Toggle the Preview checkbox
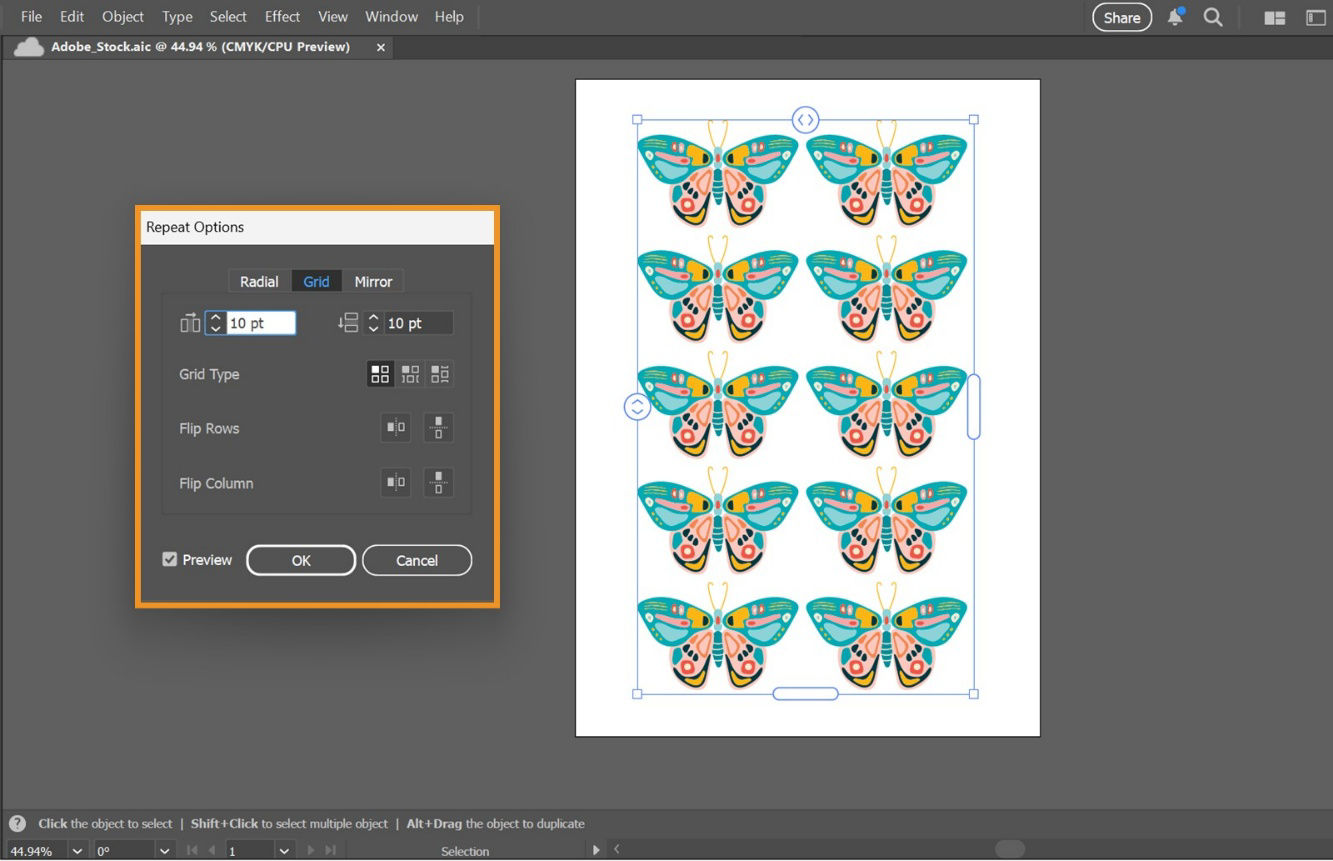 (x=170, y=559)
